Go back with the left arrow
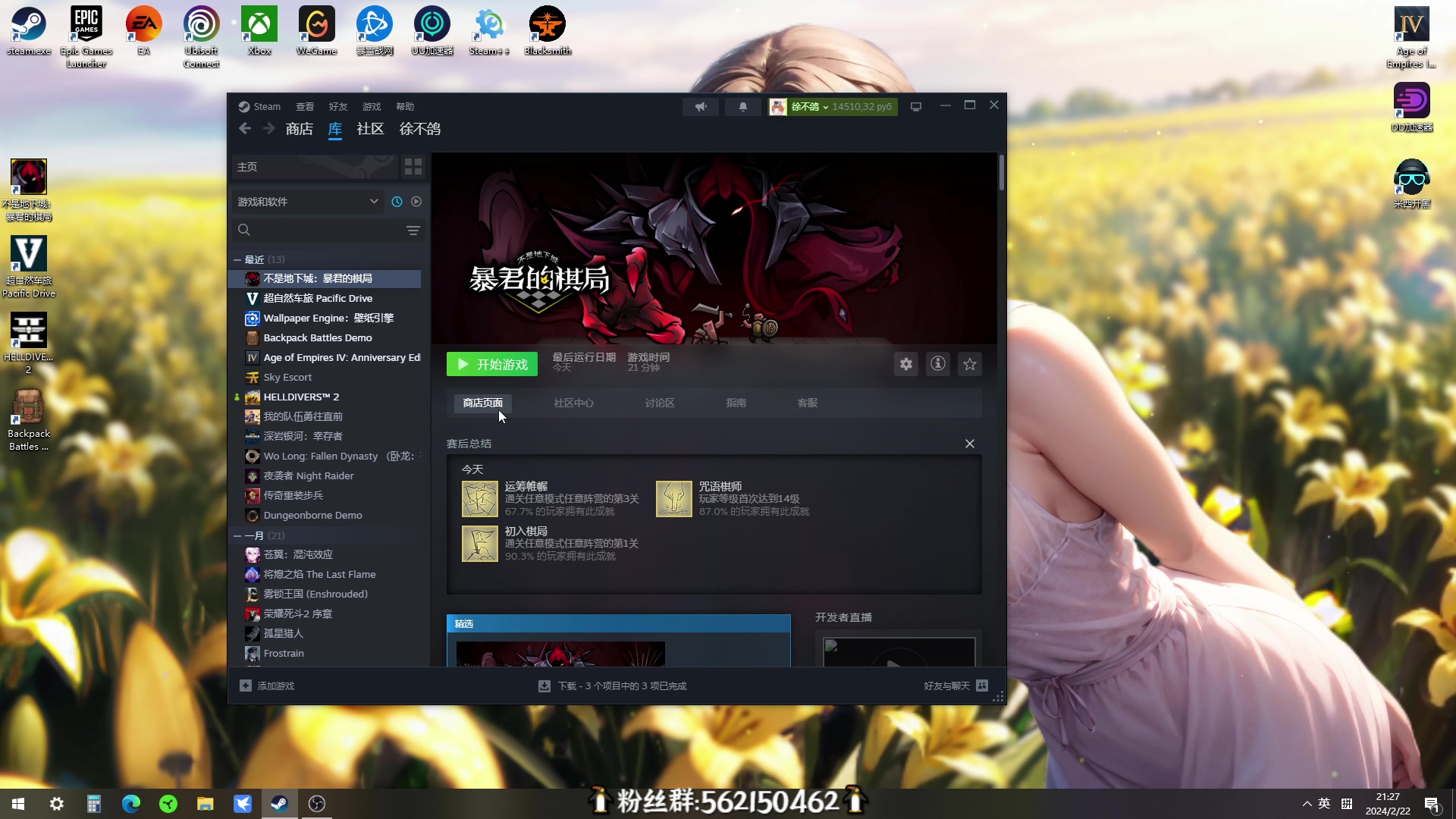Screen dimensions: 1456x819 245,129
